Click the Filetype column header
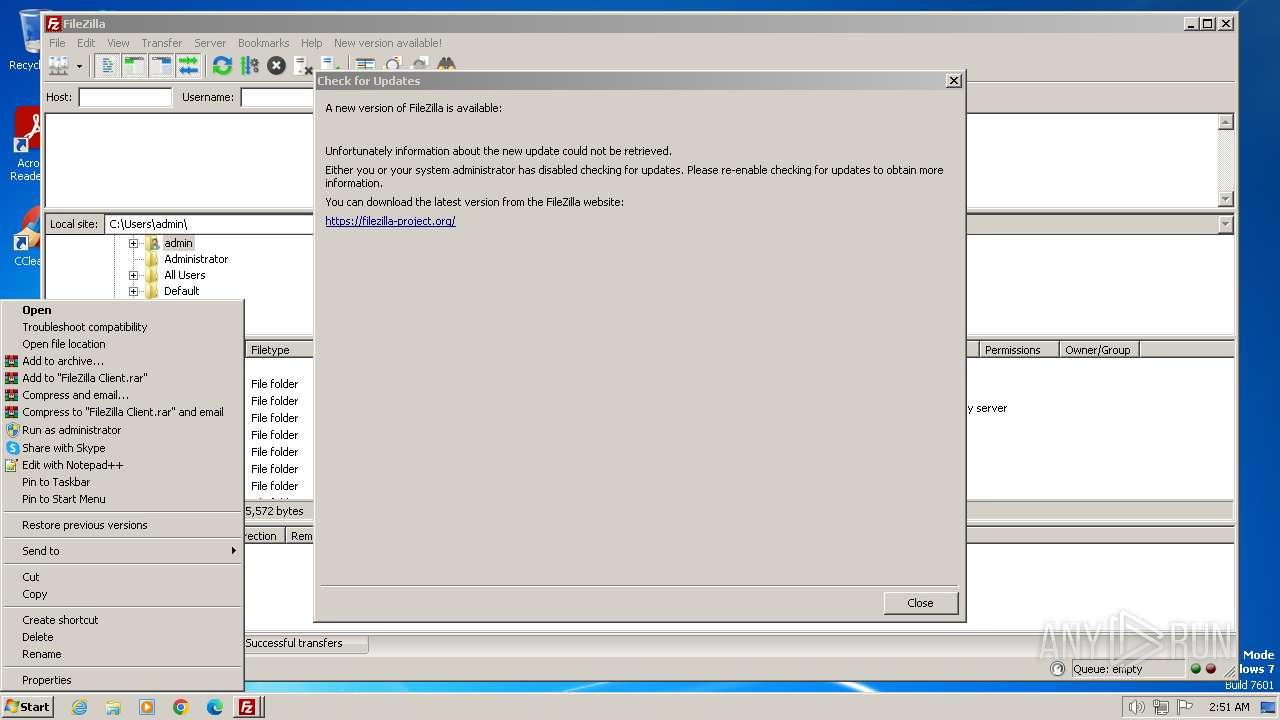The height and width of the screenshot is (720, 1280). [279, 350]
